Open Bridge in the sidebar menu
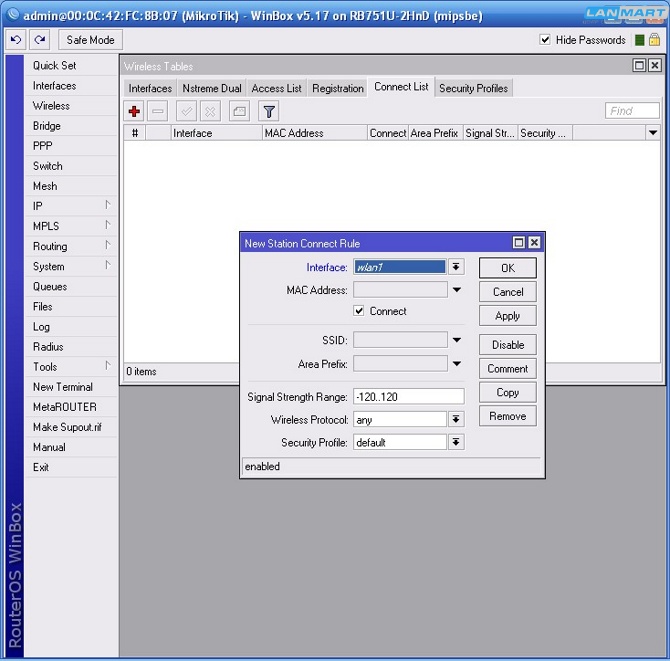The height and width of the screenshot is (661, 670). click(47, 126)
